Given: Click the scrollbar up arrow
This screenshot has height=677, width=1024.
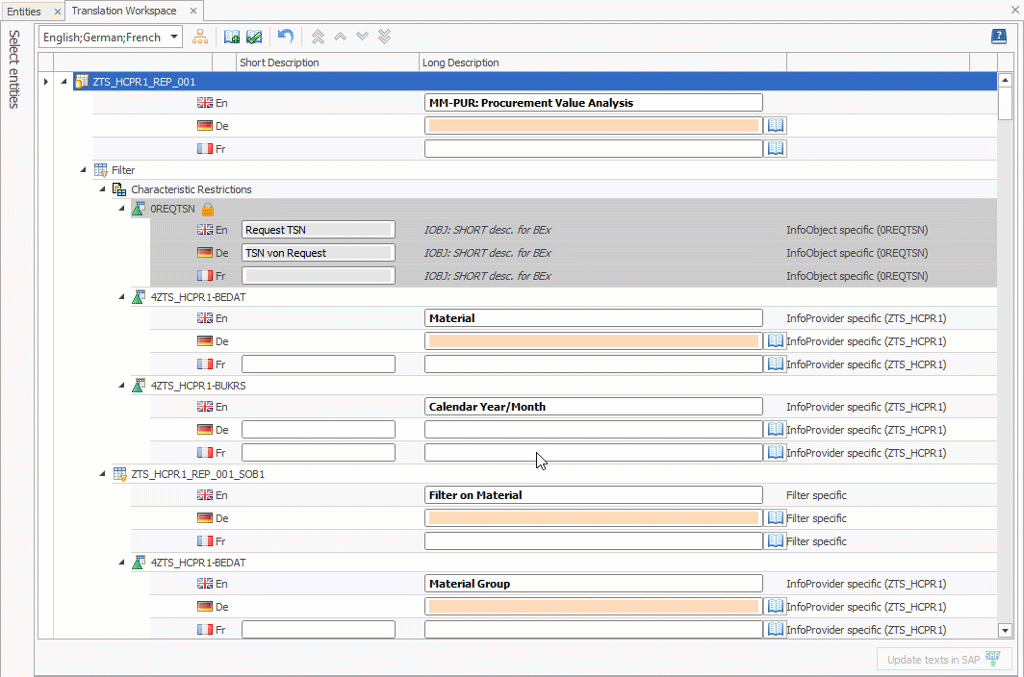Looking at the screenshot, I should (x=1005, y=80).
